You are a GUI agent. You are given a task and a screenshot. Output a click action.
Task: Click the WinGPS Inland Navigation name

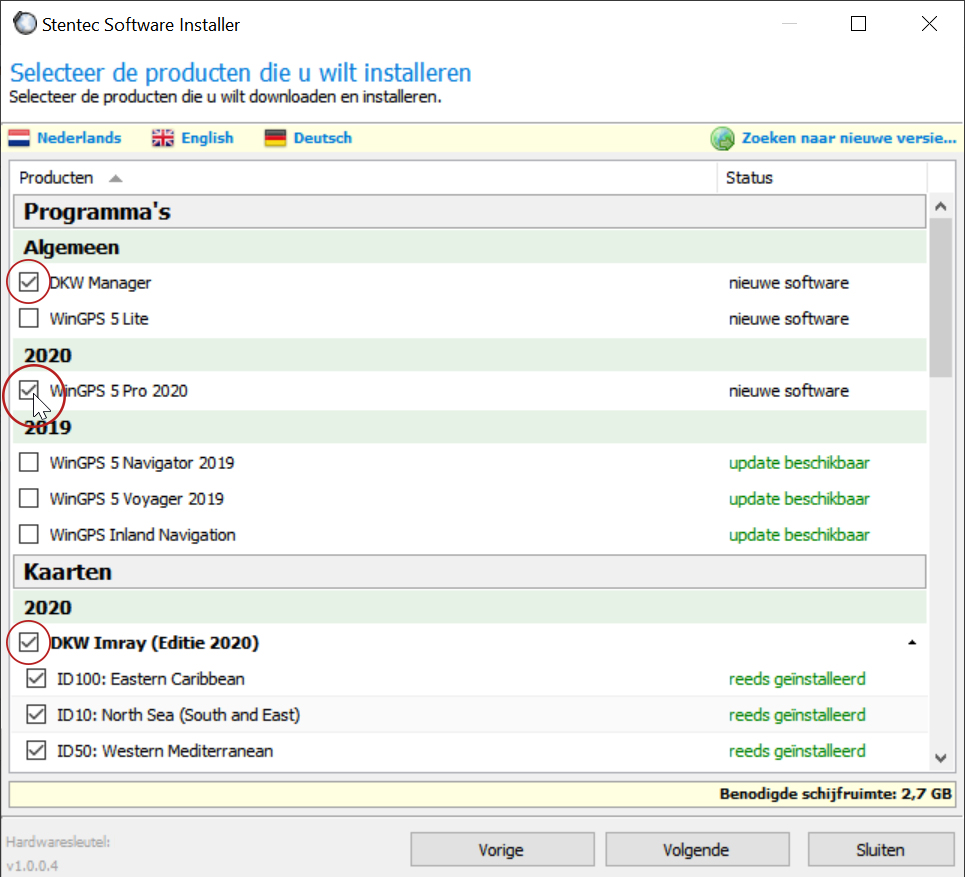(143, 535)
